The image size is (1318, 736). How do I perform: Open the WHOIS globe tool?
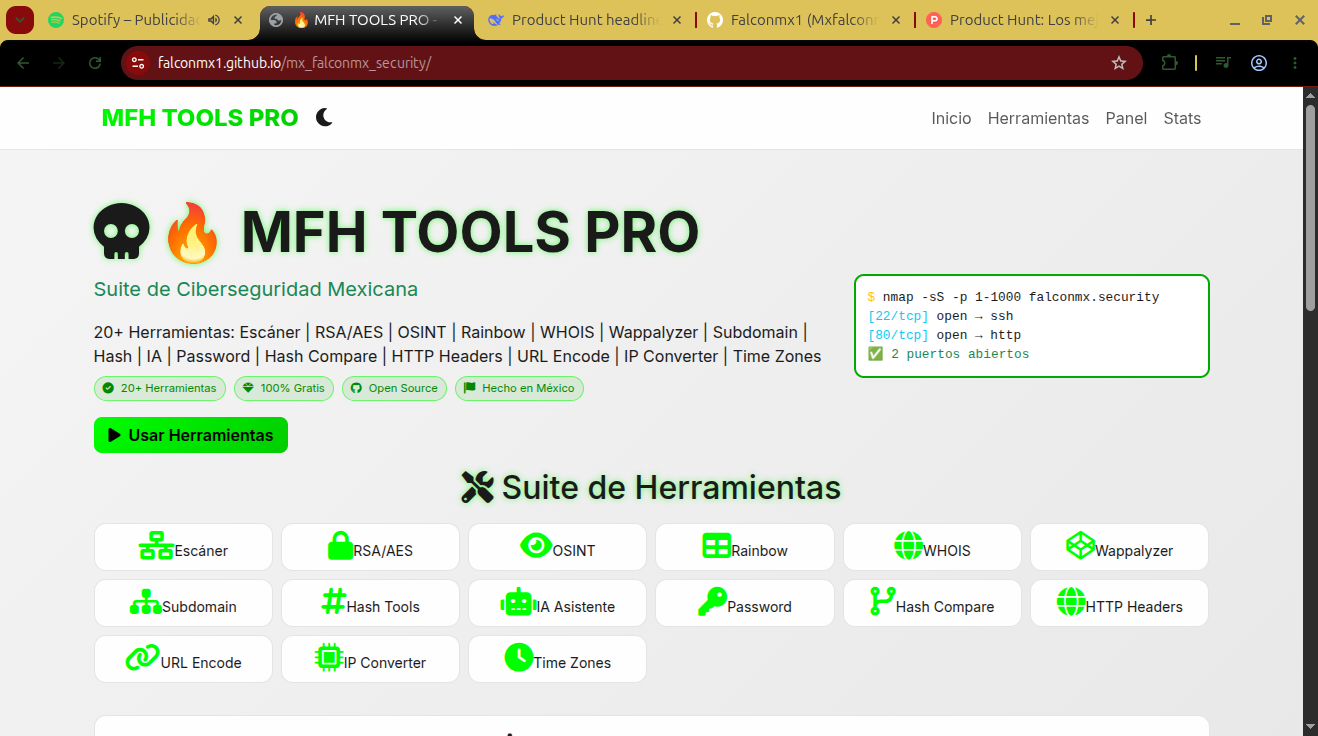[x=932, y=547]
